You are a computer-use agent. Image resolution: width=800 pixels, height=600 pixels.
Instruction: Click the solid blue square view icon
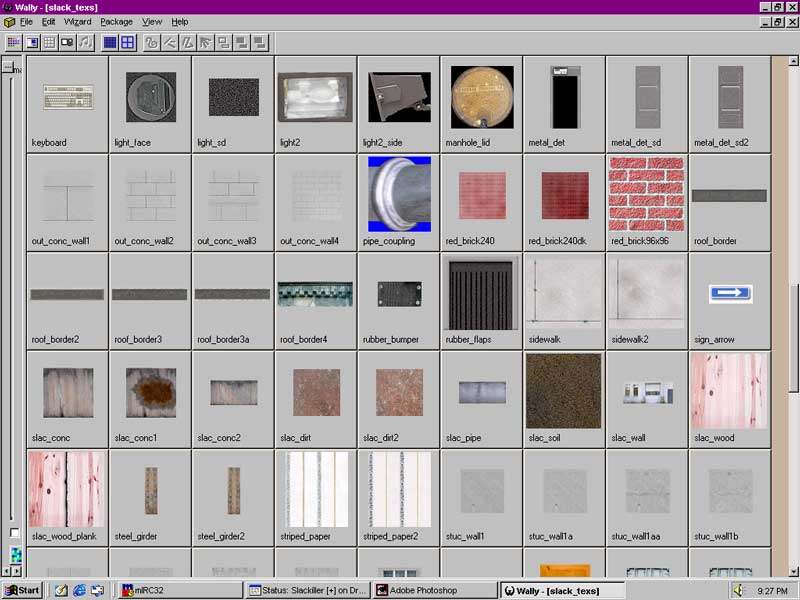point(110,42)
